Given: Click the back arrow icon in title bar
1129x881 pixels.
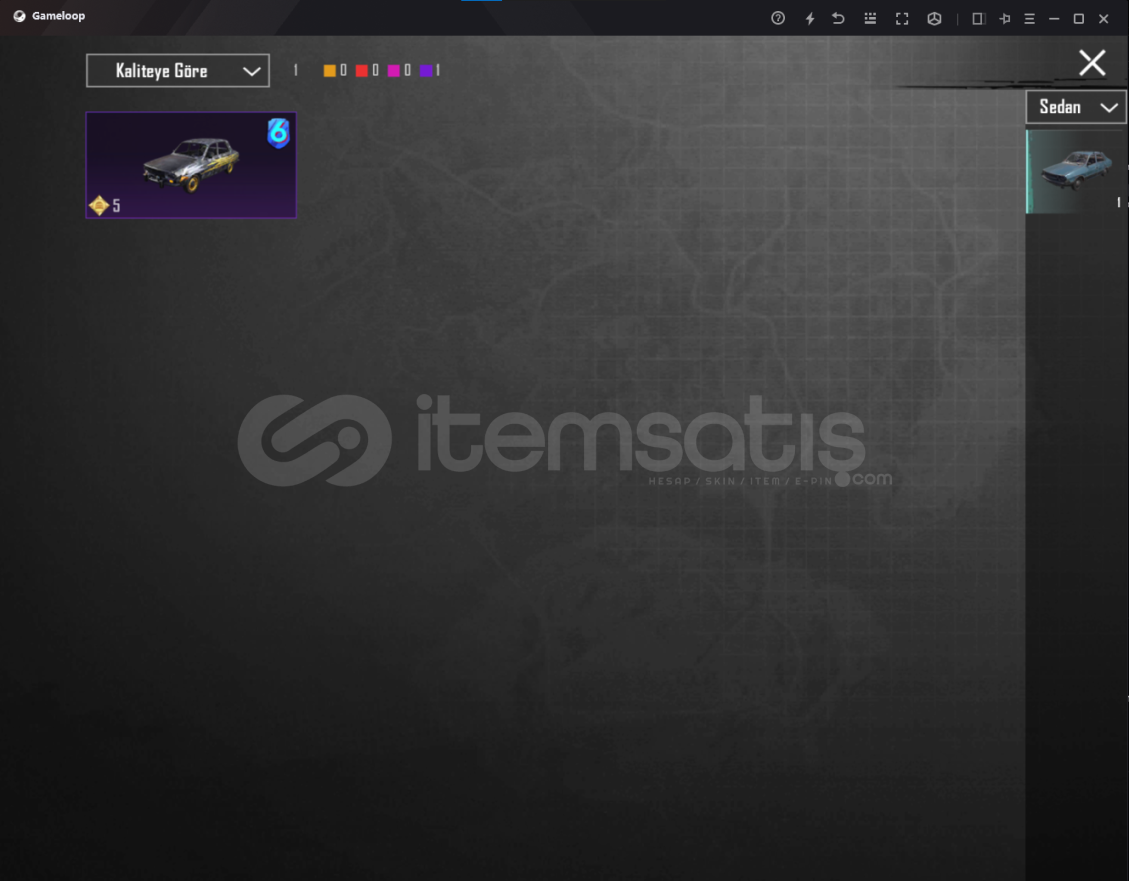Looking at the screenshot, I should [838, 18].
